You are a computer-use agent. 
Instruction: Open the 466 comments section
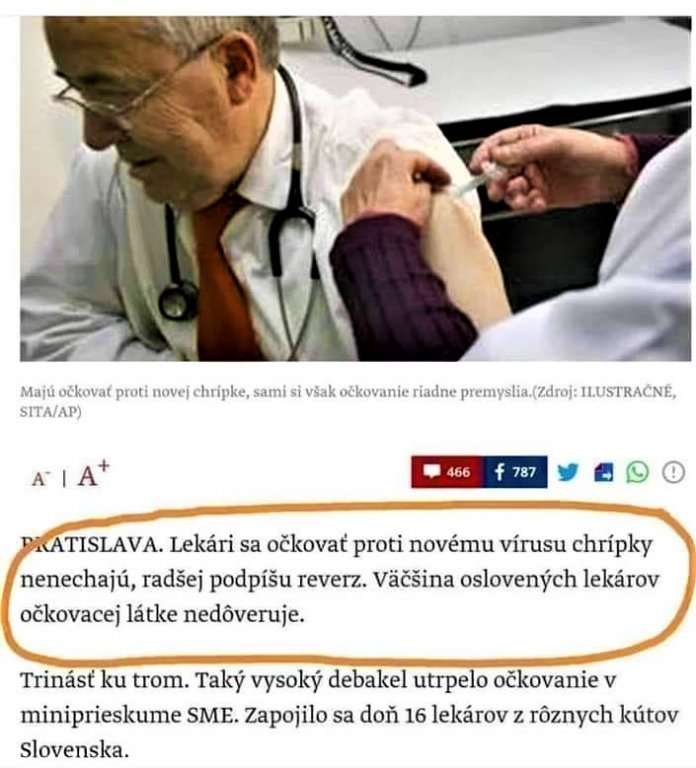(448, 472)
